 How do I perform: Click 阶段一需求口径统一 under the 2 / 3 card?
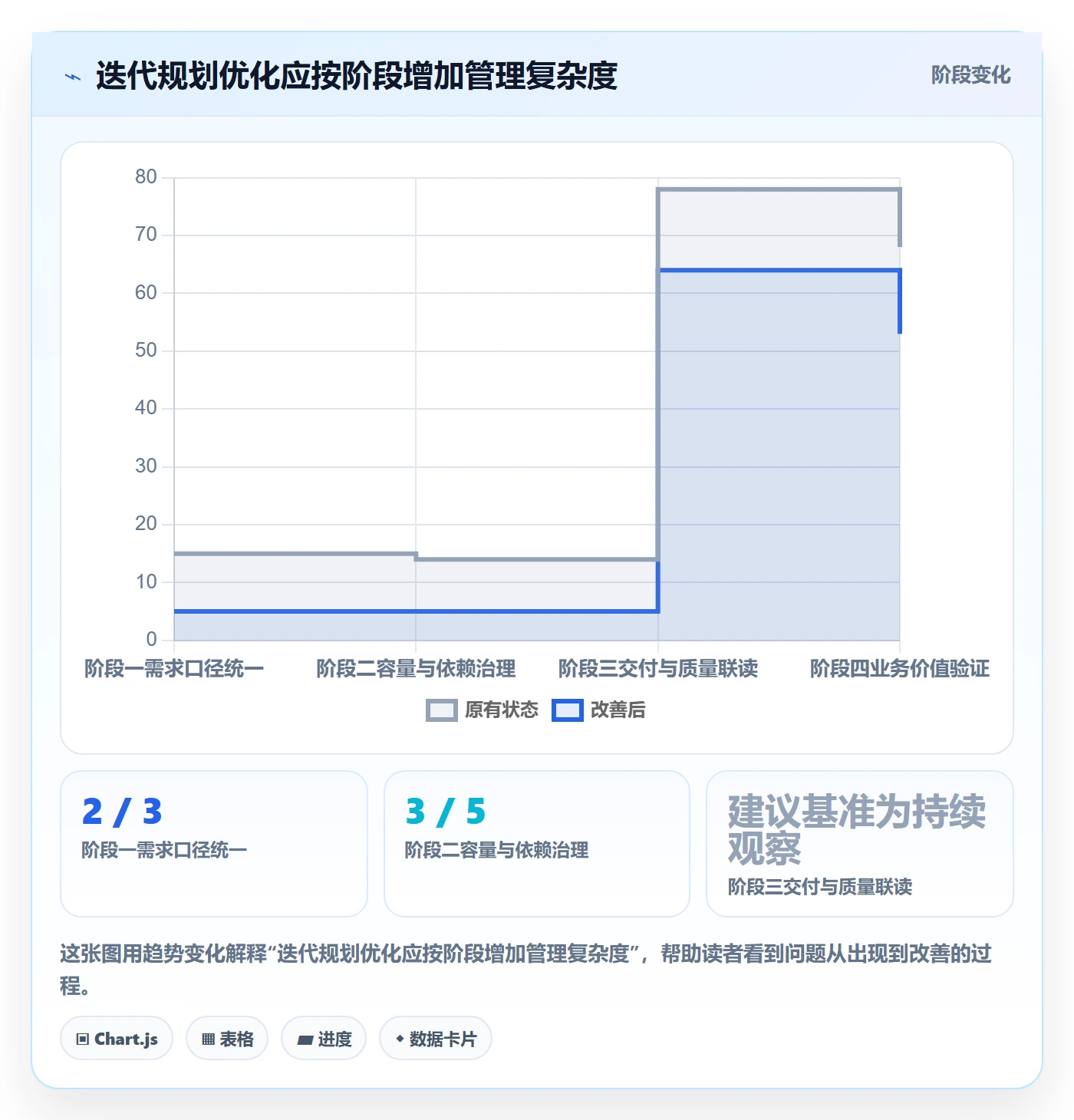(164, 850)
